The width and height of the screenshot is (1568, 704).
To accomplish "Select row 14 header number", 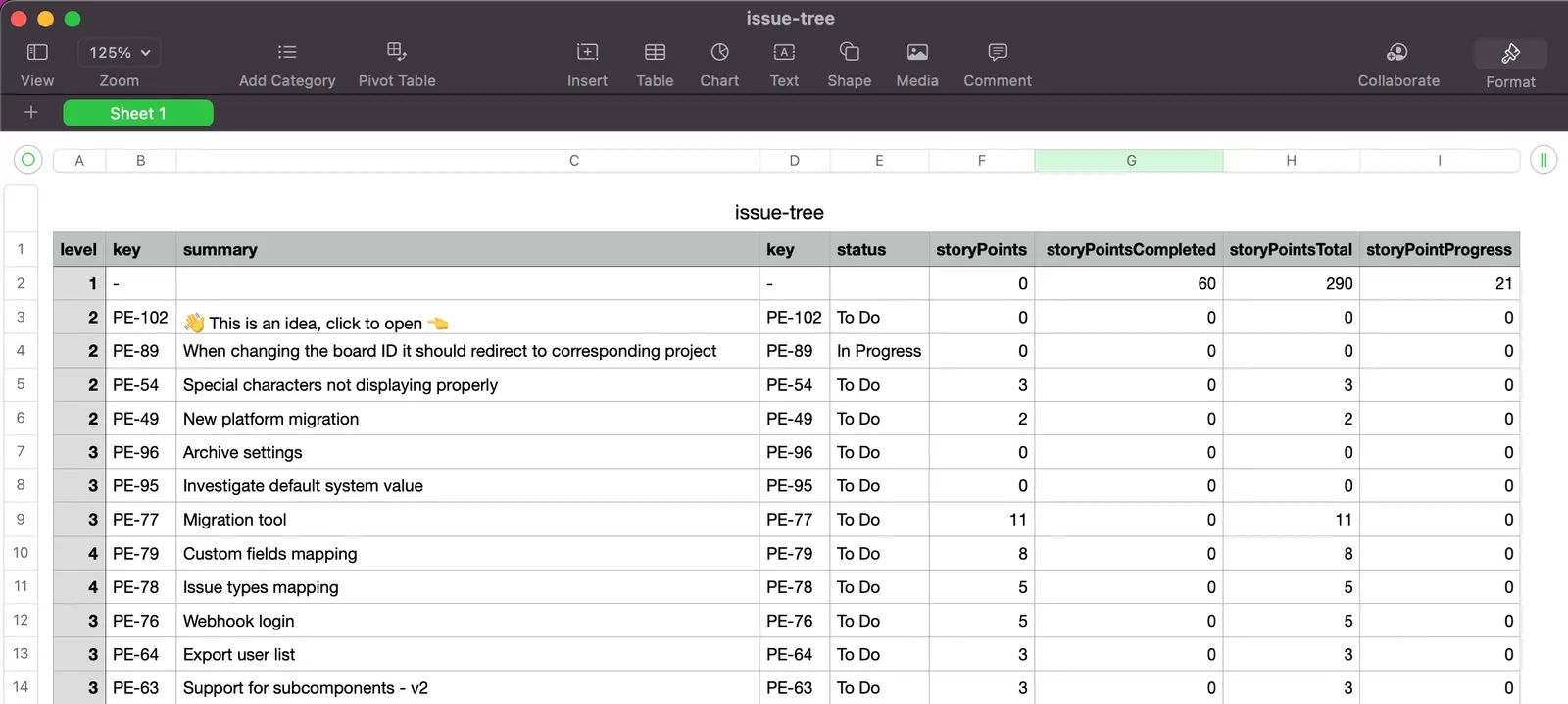I will coord(21,687).
